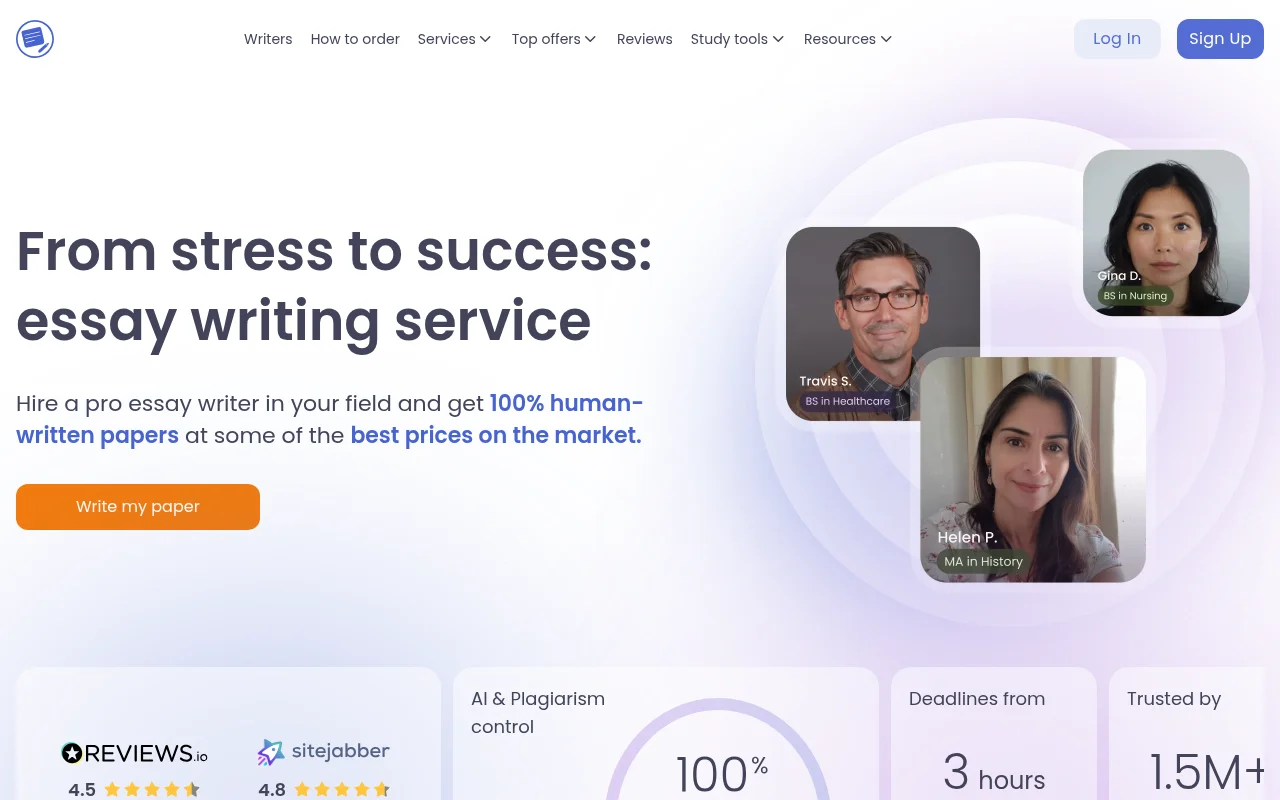Viewport: 1280px width, 800px height.
Task: Go to the Writers page
Action: click(268, 39)
